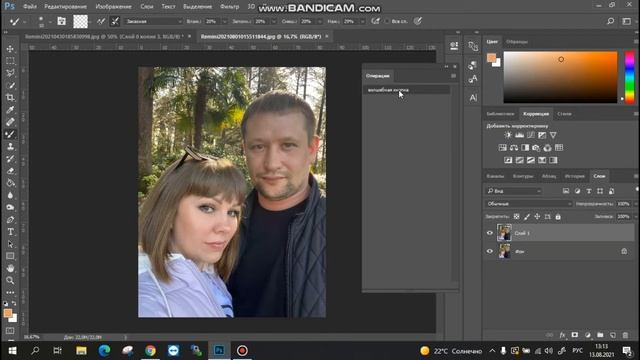Open Chrome from the taskbar
The height and width of the screenshot is (360, 640).
pos(150,351)
